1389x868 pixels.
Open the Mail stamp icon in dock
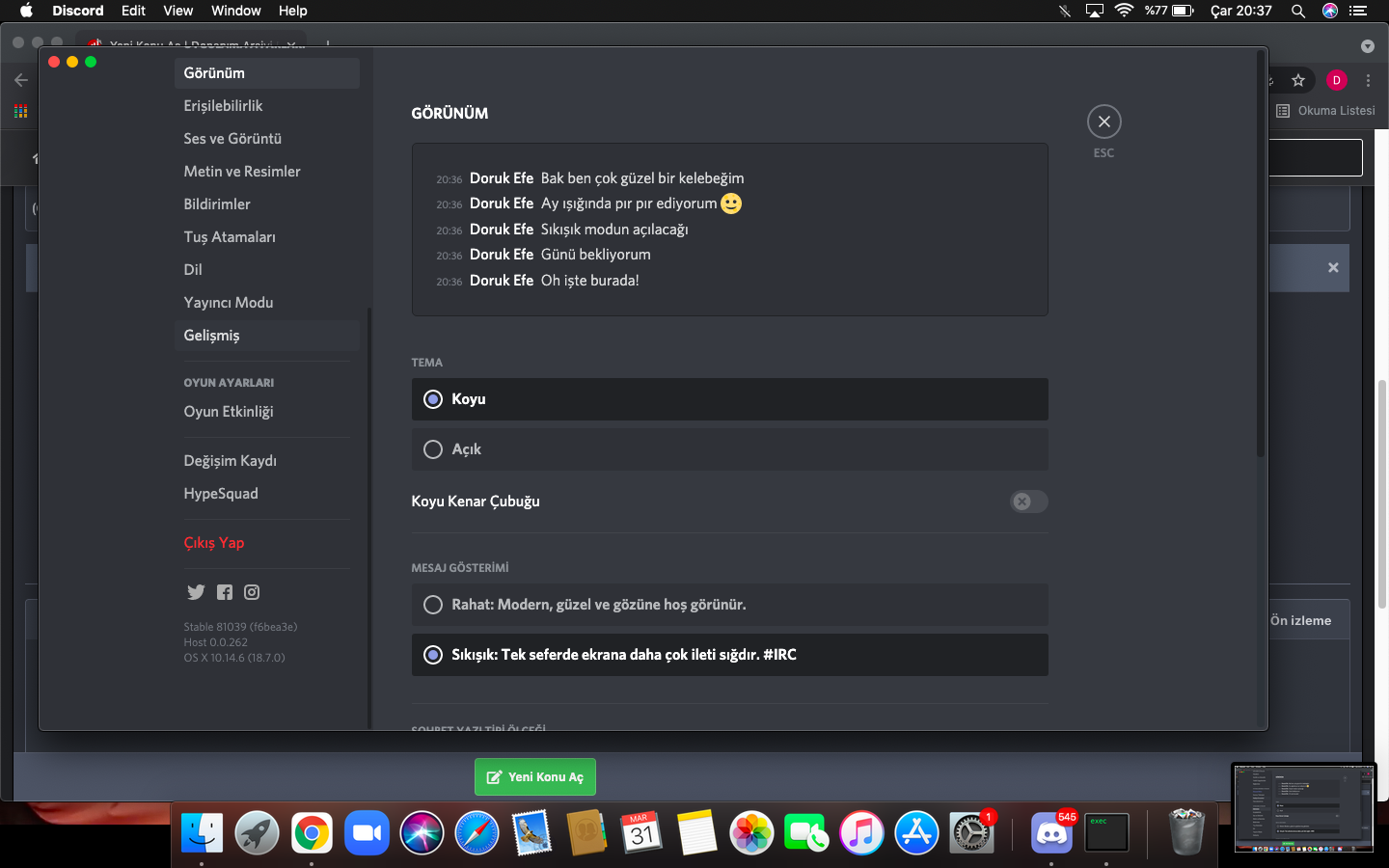(531, 833)
